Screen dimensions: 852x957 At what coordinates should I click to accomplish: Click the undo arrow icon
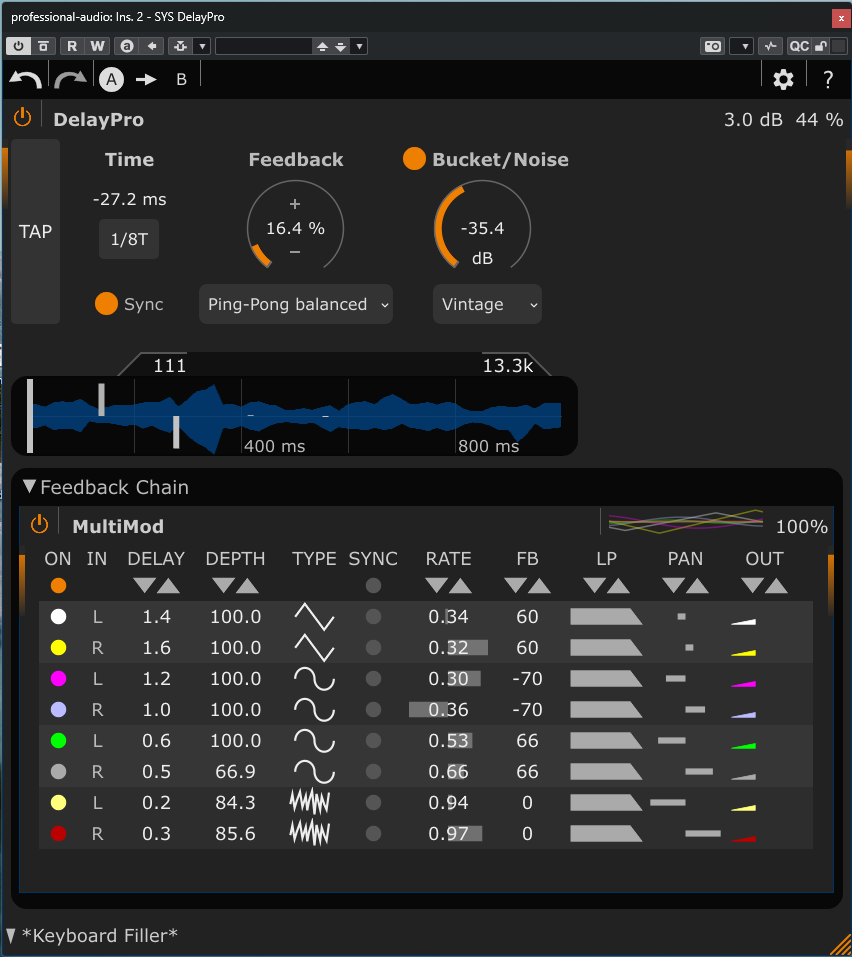26,80
